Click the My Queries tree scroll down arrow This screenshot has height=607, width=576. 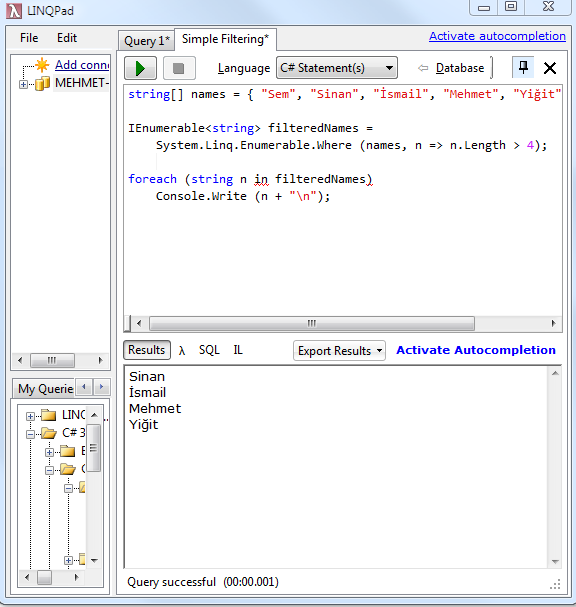pos(94,560)
